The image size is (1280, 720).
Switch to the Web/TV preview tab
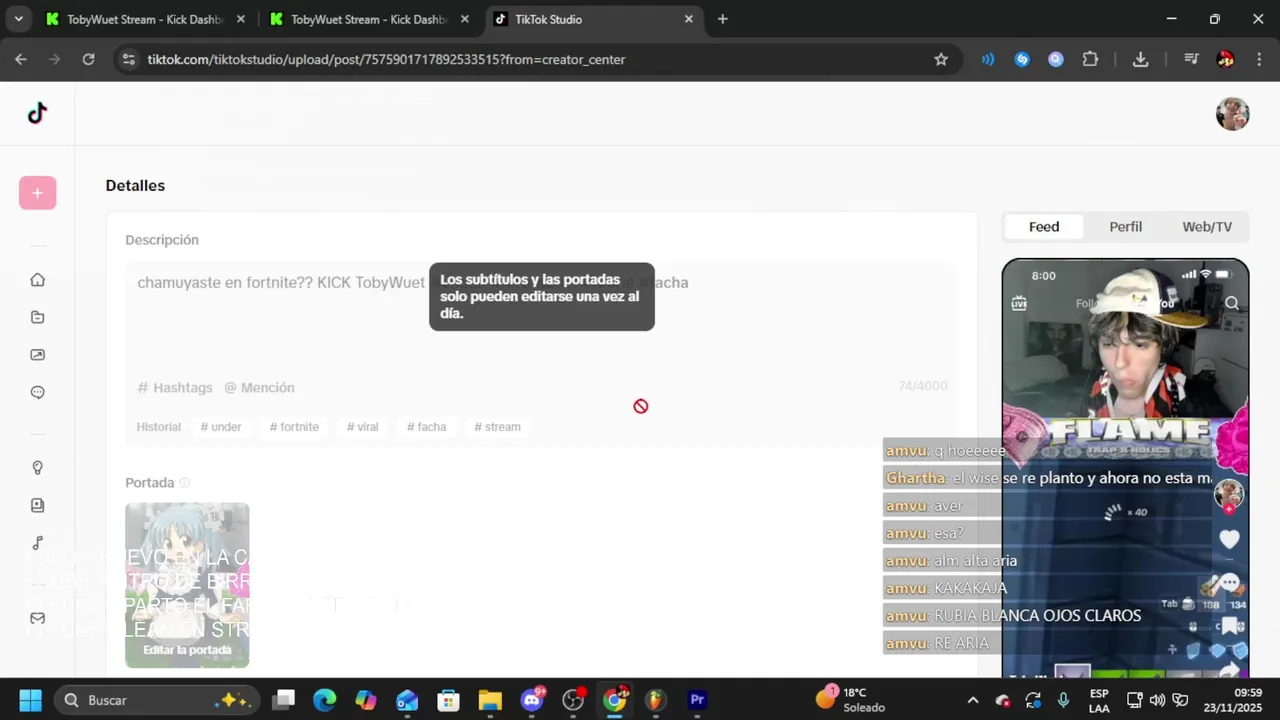tap(1207, 227)
